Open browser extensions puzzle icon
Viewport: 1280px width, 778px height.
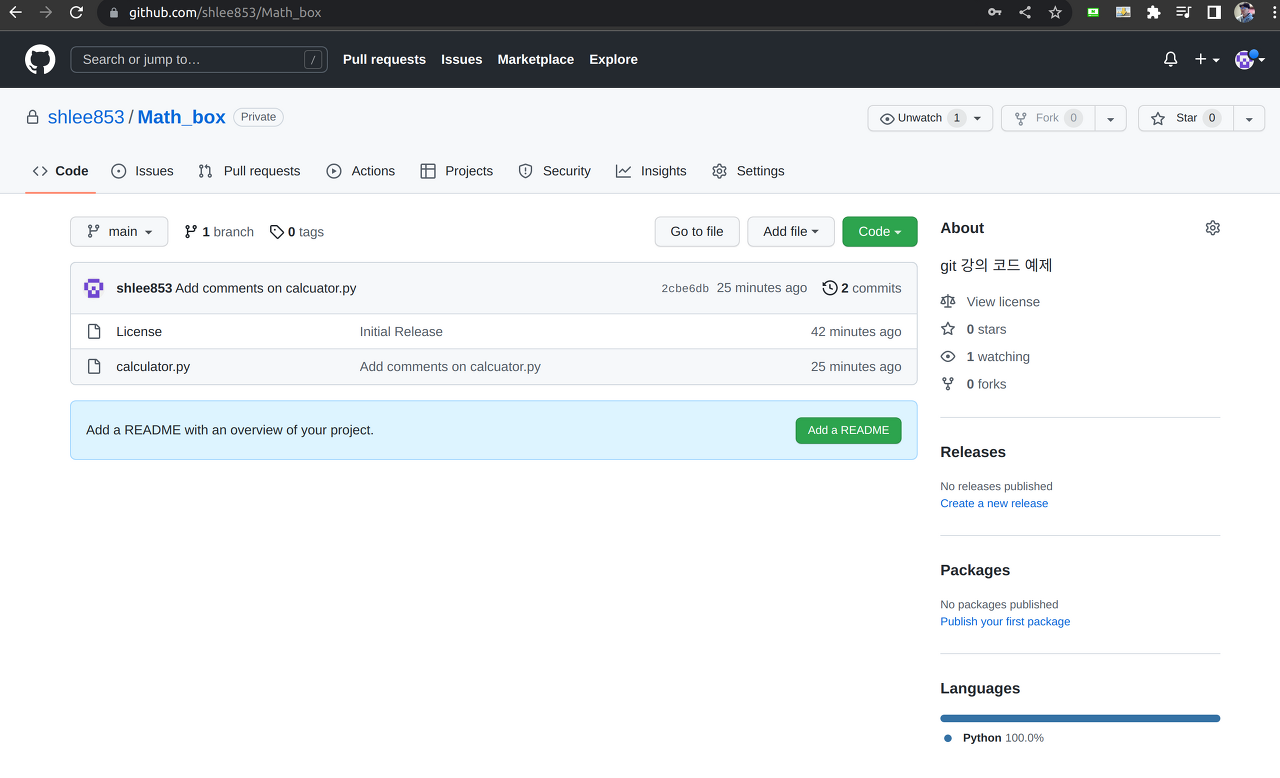coord(1153,13)
